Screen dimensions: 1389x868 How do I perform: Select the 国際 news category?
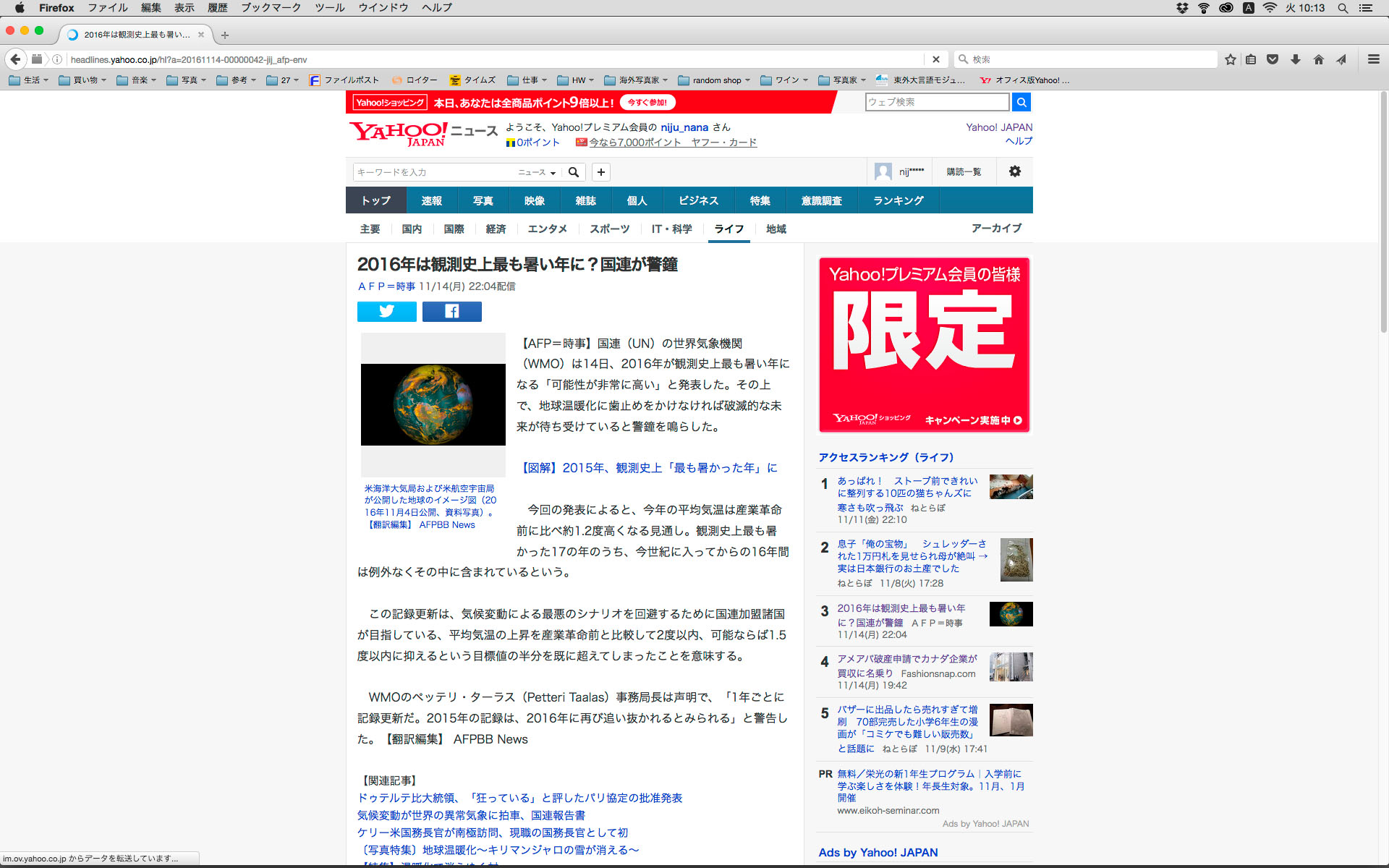click(454, 229)
